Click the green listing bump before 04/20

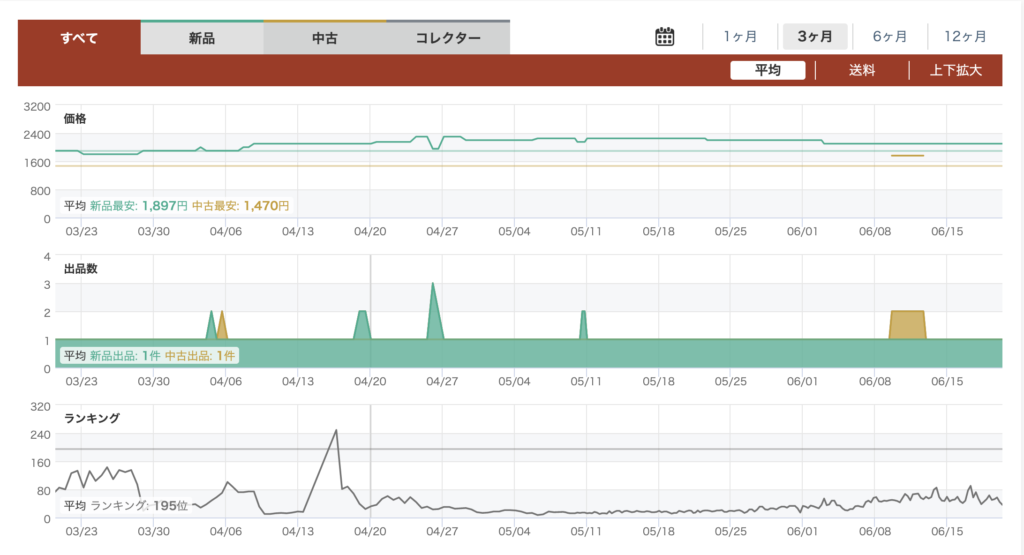point(362,325)
